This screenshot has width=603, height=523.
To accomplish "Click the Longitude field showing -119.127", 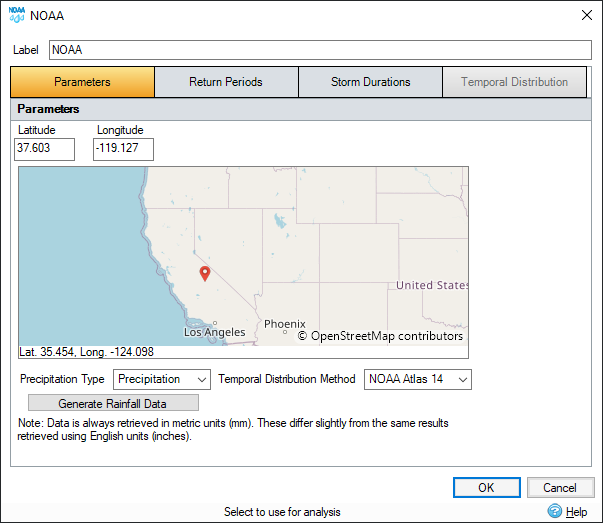I will [x=123, y=149].
